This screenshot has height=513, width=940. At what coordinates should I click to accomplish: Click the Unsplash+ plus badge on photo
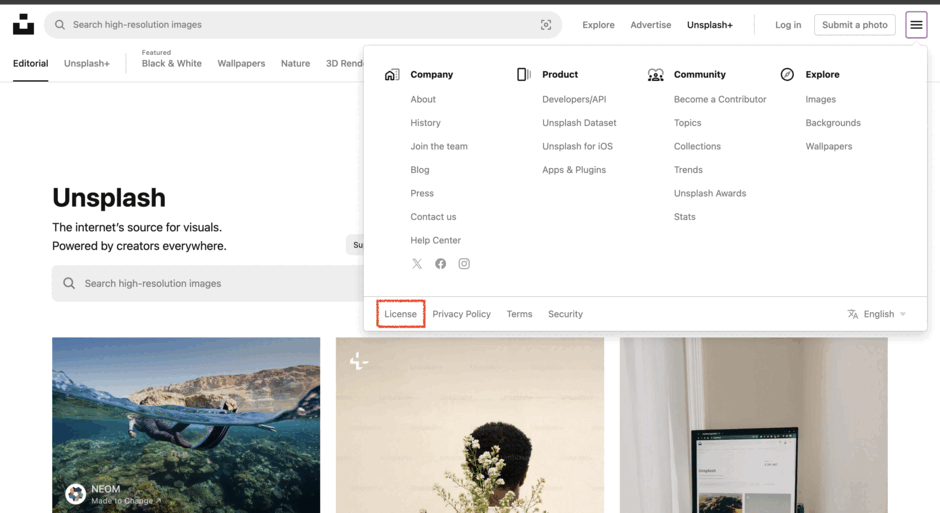(x=358, y=361)
